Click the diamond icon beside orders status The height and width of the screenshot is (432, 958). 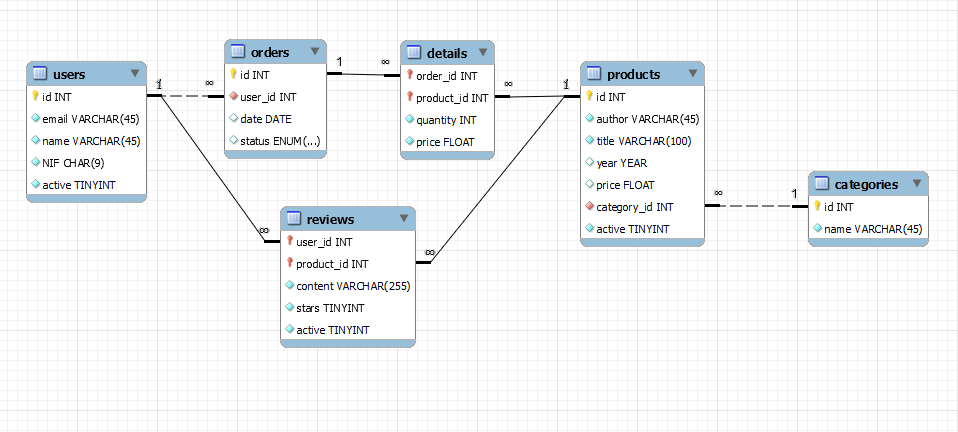click(x=233, y=141)
